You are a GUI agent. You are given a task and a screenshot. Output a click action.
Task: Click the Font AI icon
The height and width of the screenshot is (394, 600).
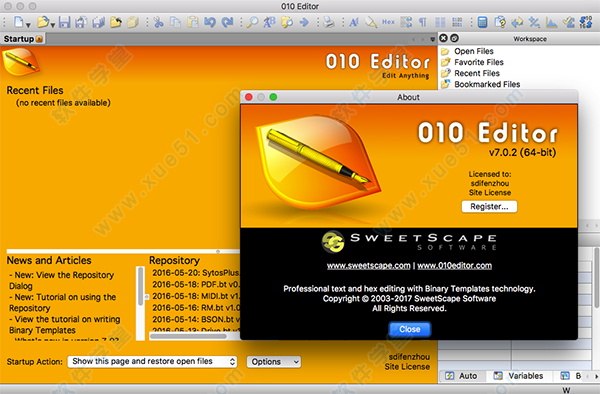coord(354,22)
